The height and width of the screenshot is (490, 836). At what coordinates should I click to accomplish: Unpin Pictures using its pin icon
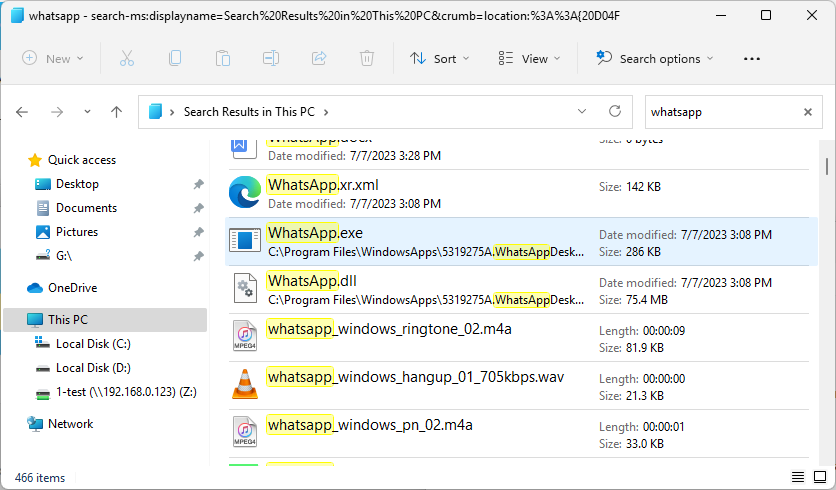click(198, 232)
